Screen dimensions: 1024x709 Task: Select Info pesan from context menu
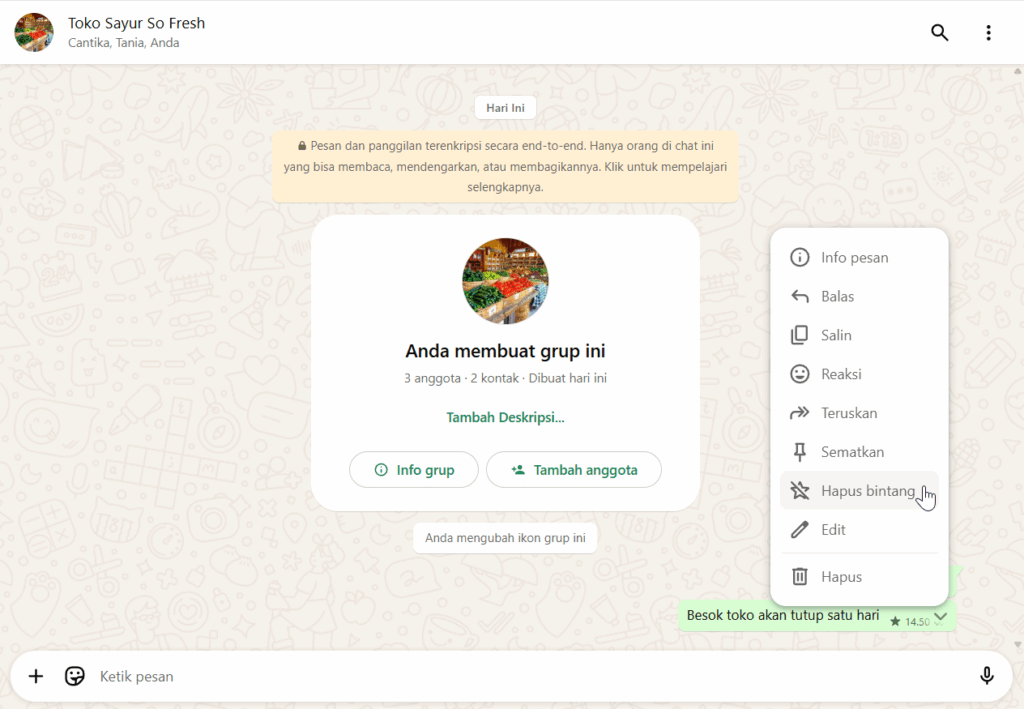pyautogui.click(x=859, y=257)
